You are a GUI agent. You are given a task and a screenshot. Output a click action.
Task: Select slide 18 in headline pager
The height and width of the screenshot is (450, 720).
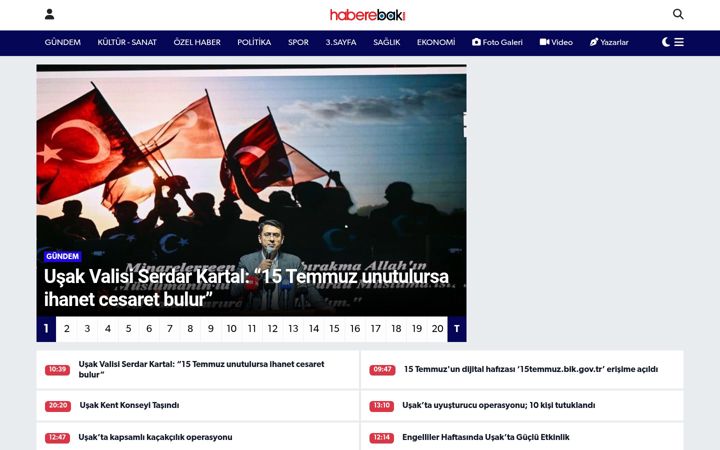pos(396,329)
